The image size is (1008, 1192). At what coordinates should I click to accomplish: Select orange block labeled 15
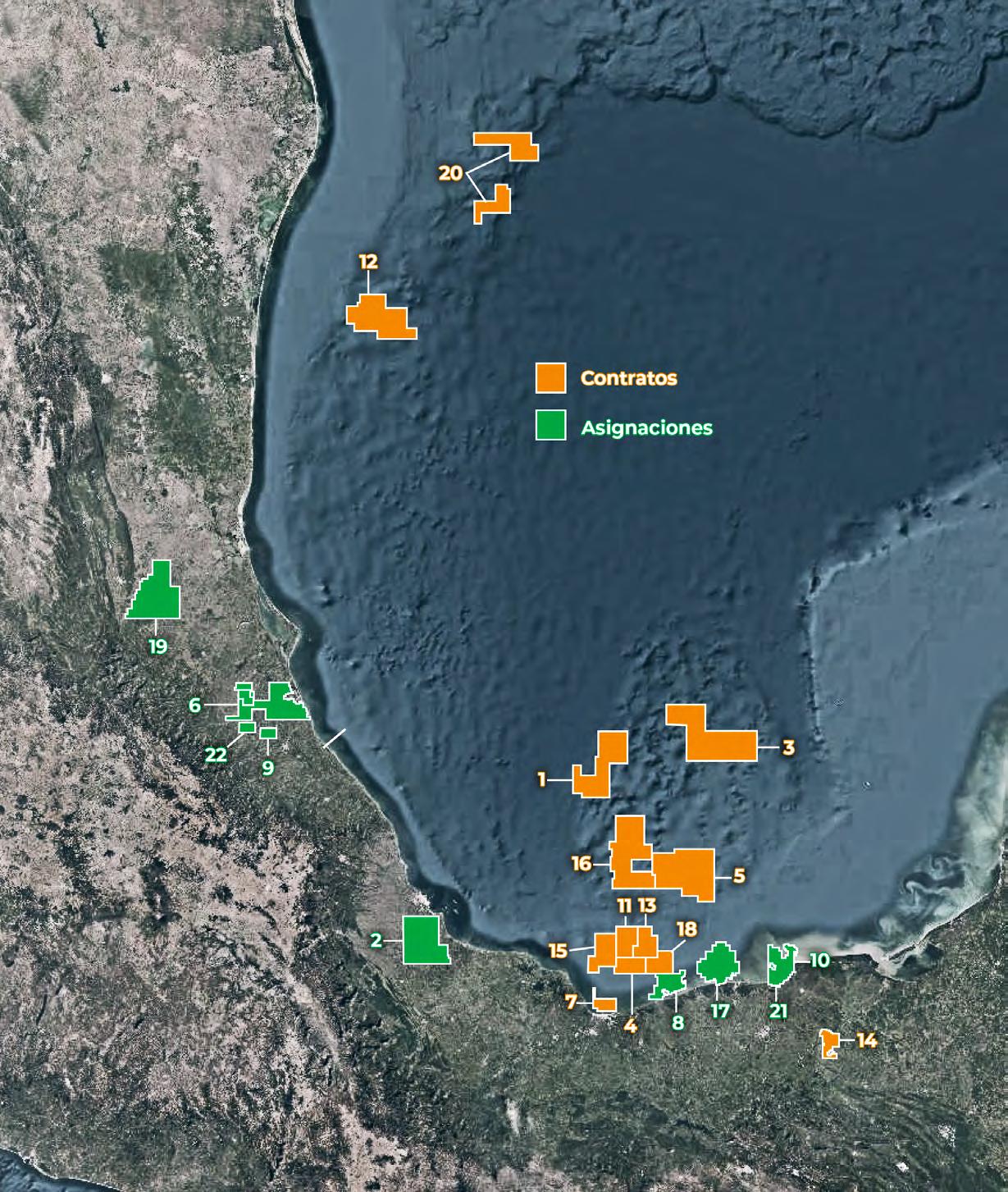[603, 953]
